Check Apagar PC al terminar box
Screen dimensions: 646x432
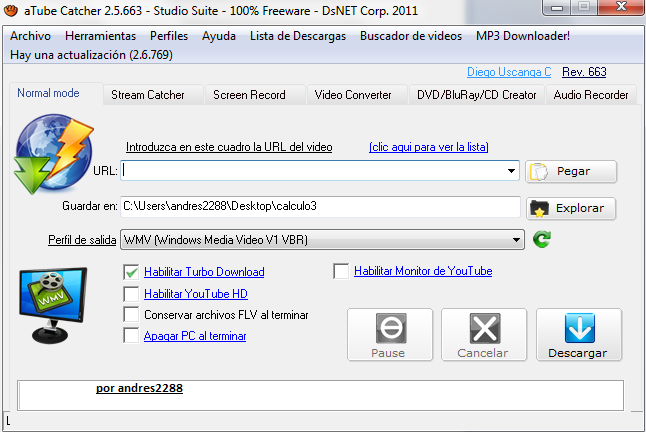tap(131, 336)
